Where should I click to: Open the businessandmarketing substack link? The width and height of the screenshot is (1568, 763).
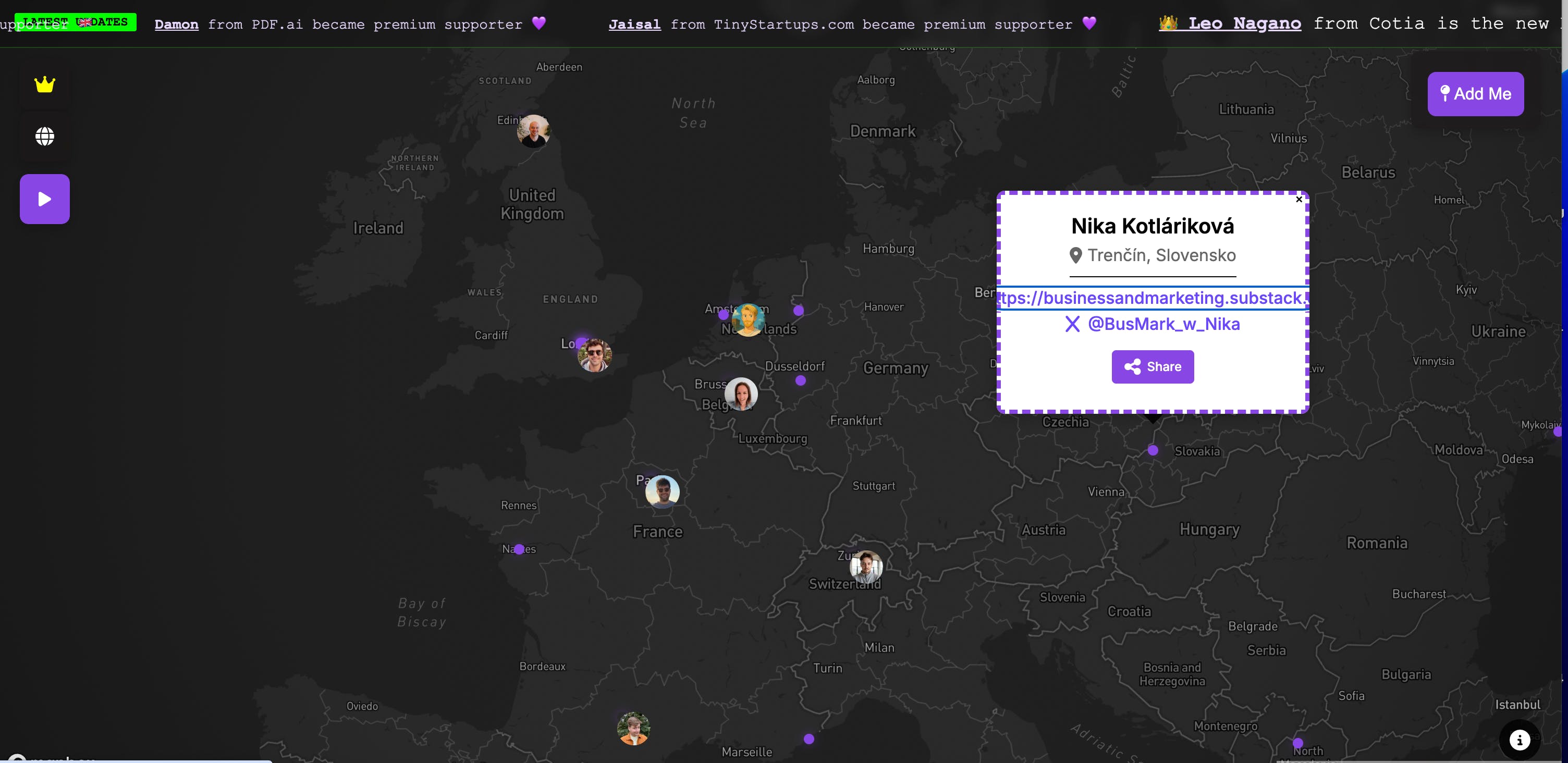pos(1152,298)
